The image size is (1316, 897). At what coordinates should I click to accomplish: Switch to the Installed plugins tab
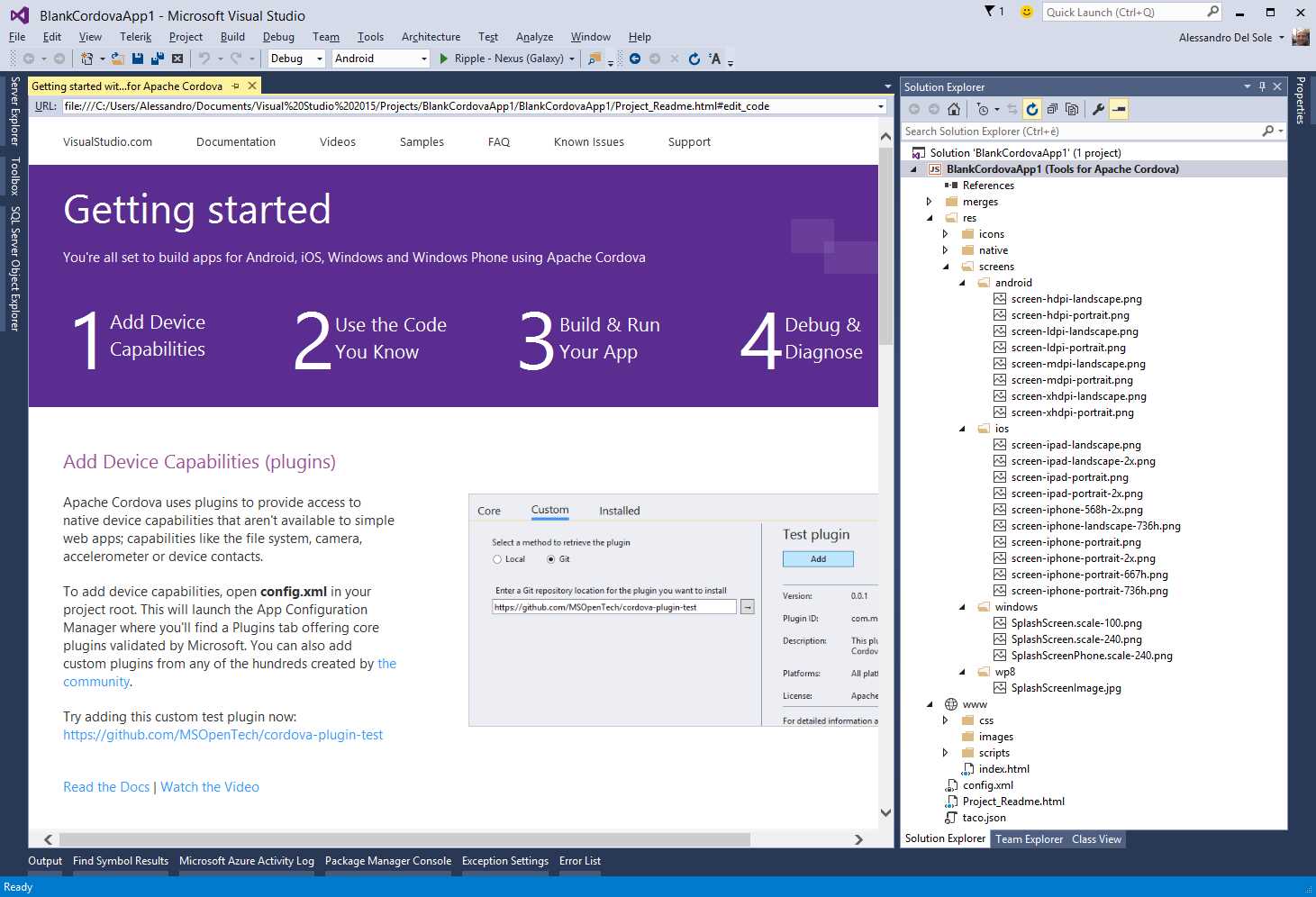click(x=619, y=510)
